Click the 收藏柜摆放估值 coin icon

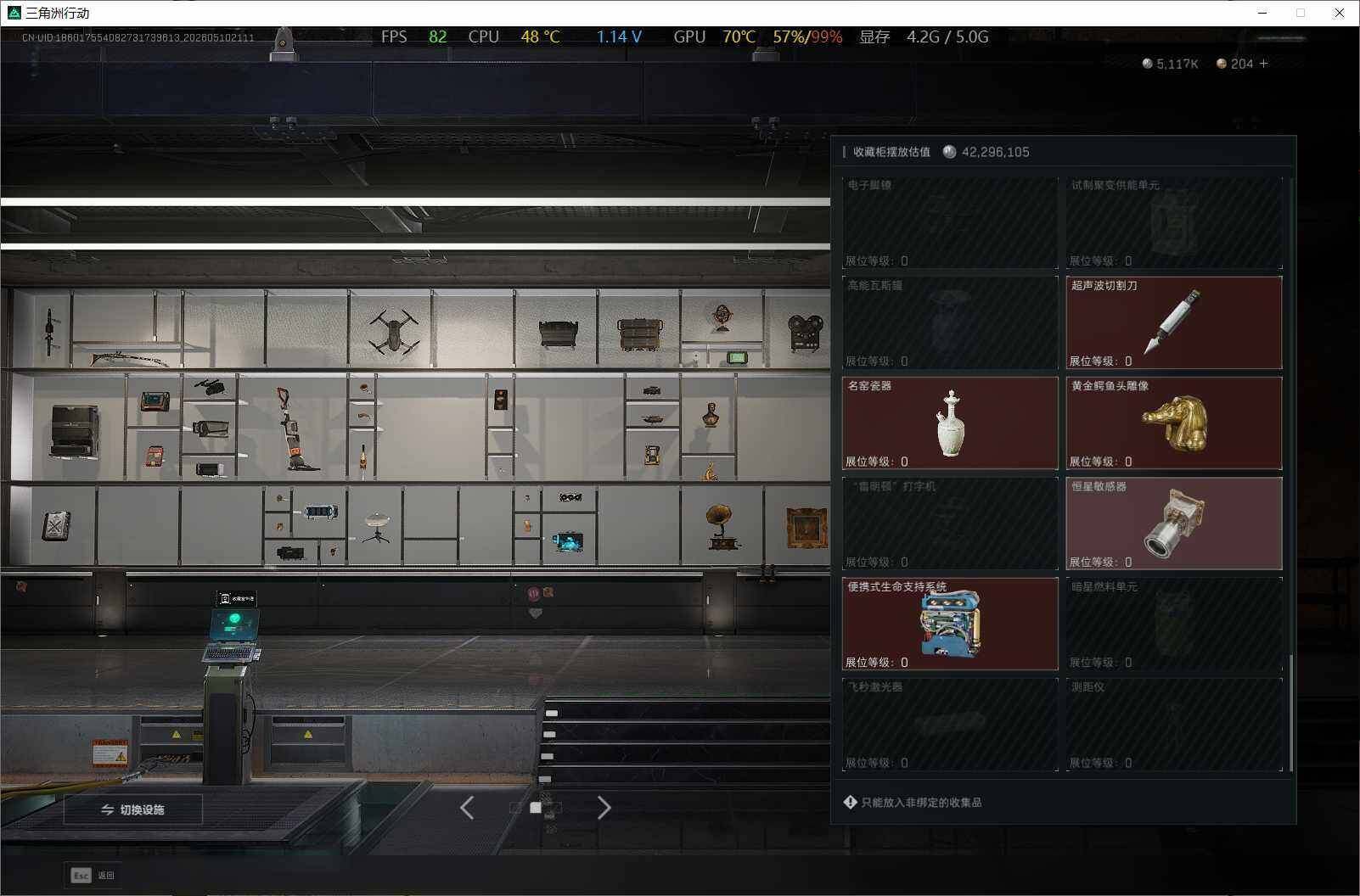tap(949, 152)
